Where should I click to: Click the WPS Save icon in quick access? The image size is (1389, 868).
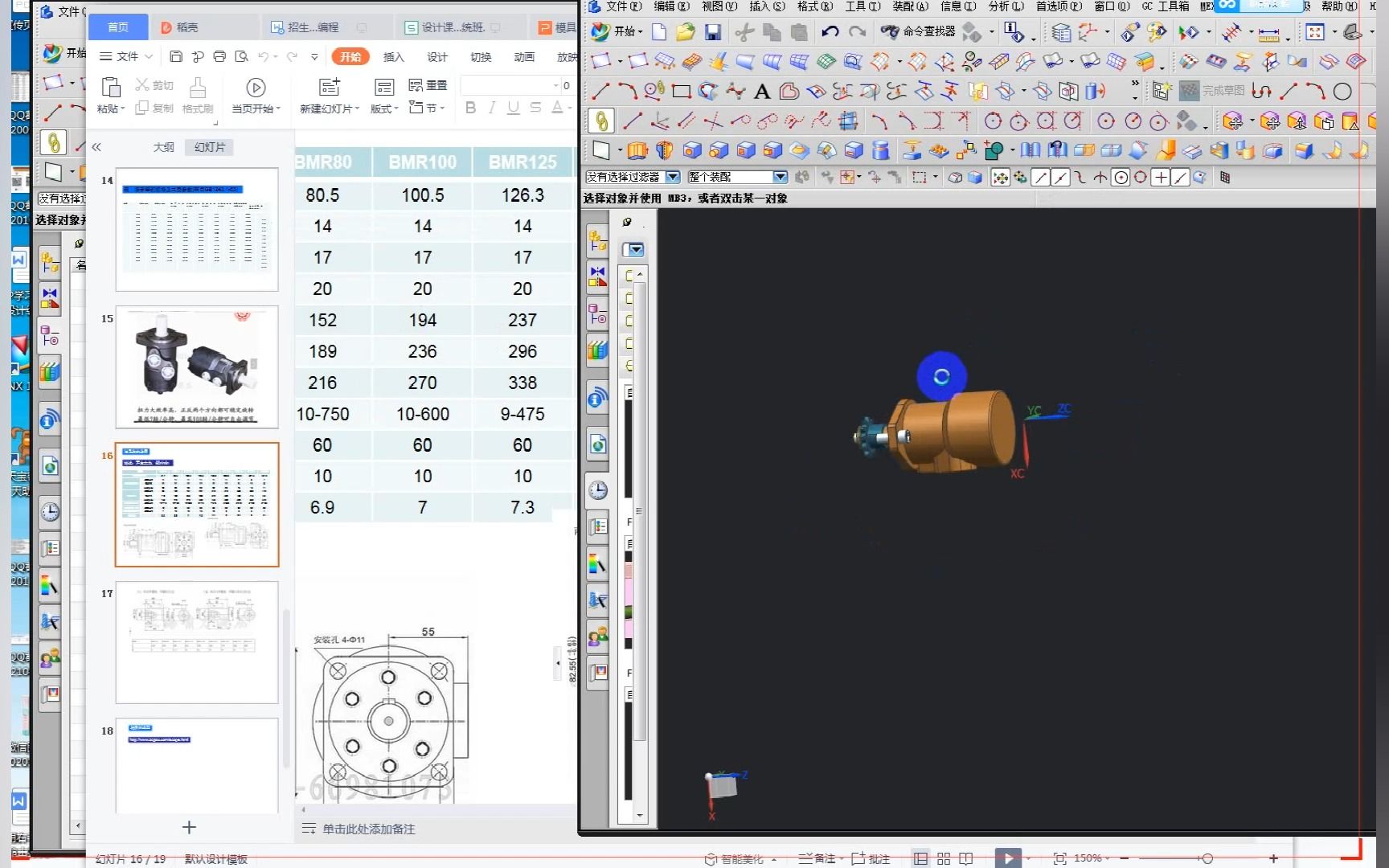click(x=177, y=57)
